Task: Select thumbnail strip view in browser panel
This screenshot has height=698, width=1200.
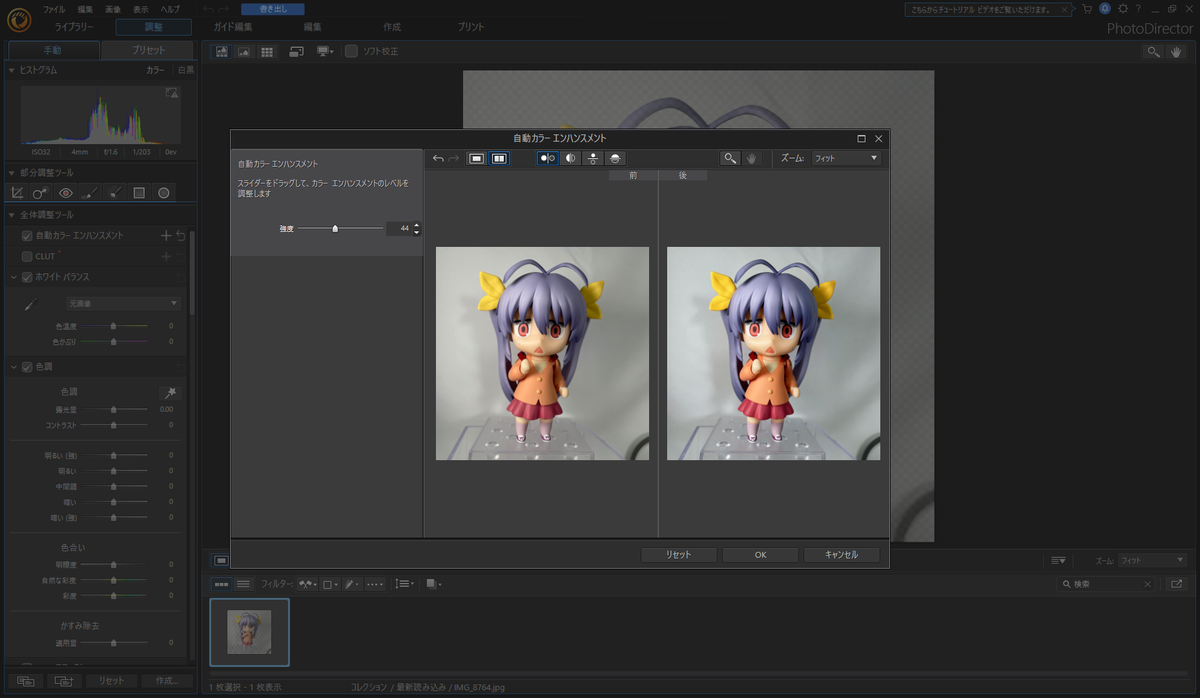Action: (x=221, y=583)
